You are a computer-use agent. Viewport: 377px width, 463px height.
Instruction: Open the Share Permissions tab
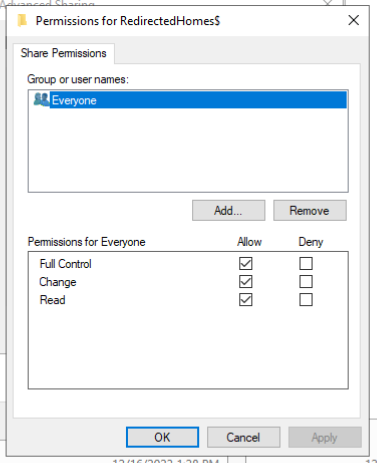[64, 53]
